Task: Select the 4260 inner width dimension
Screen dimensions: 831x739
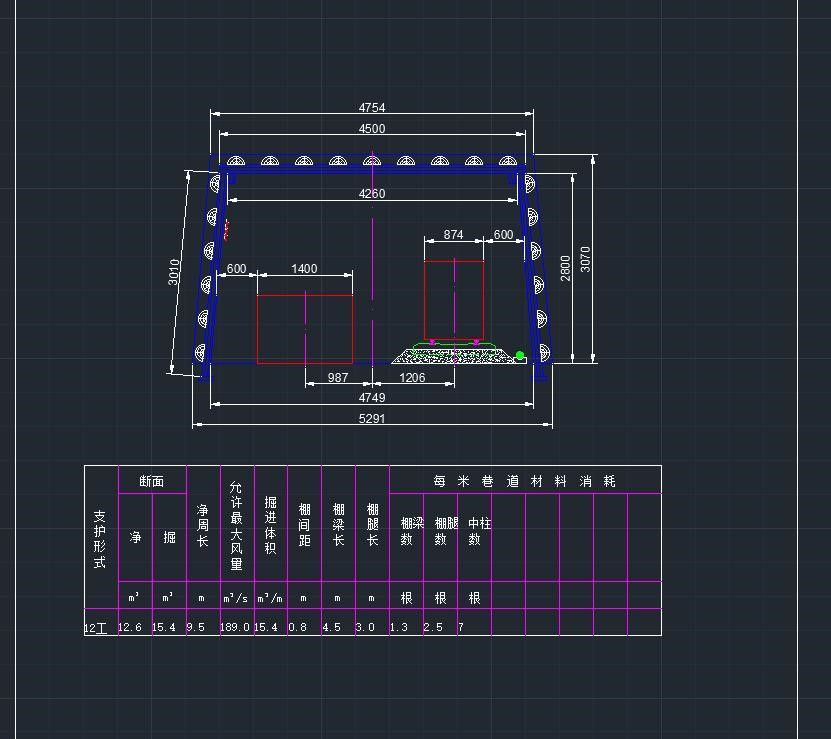Action: [x=371, y=194]
